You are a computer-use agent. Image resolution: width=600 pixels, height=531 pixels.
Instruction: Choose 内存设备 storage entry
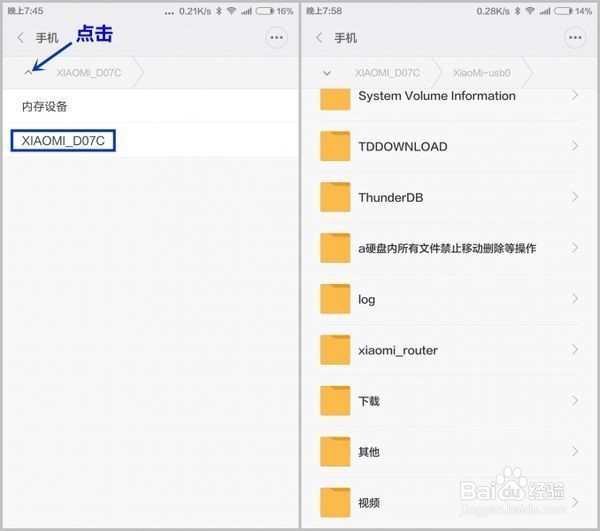151,106
